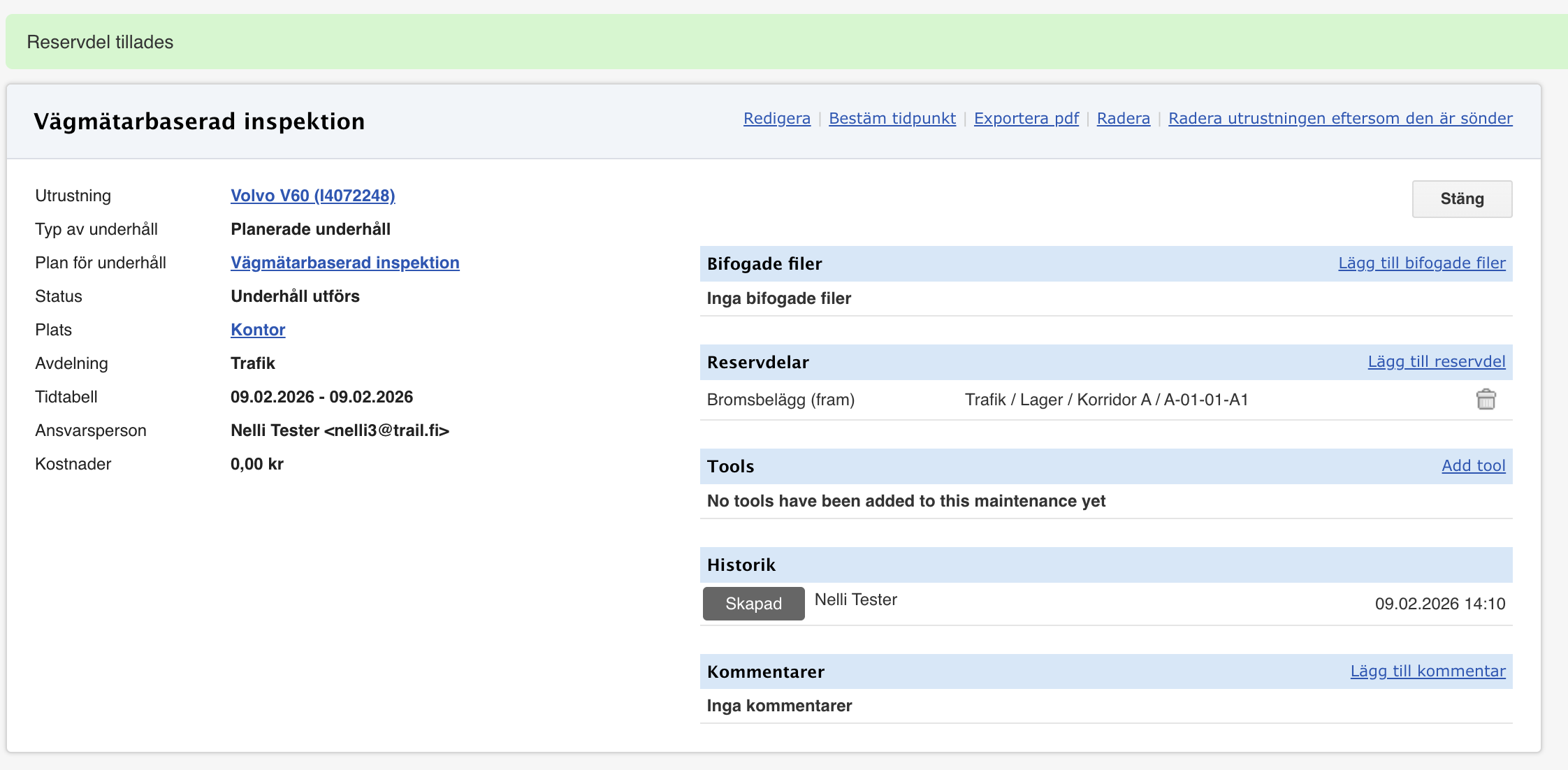Image resolution: width=1568 pixels, height=770 pixels.
Task: Click the Add tool link
Action: (x=1473, y=465)
